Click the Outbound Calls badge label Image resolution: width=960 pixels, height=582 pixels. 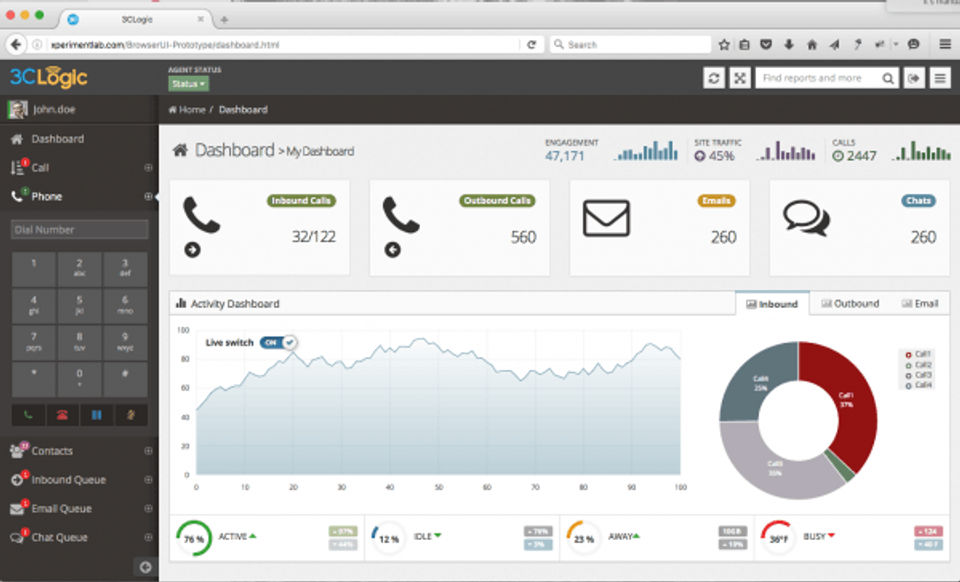[x=497, y=201]
